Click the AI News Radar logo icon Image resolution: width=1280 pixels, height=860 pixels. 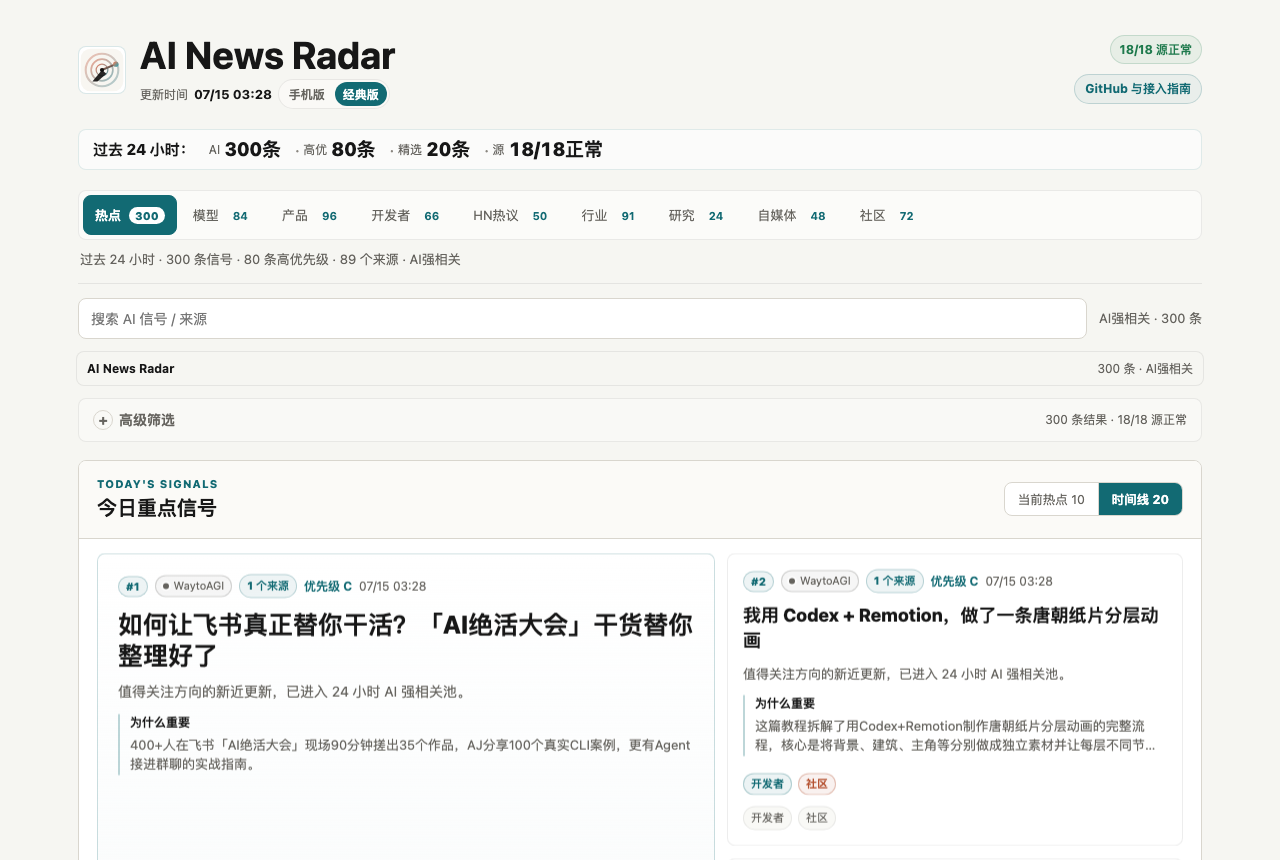tap(102, 70)
